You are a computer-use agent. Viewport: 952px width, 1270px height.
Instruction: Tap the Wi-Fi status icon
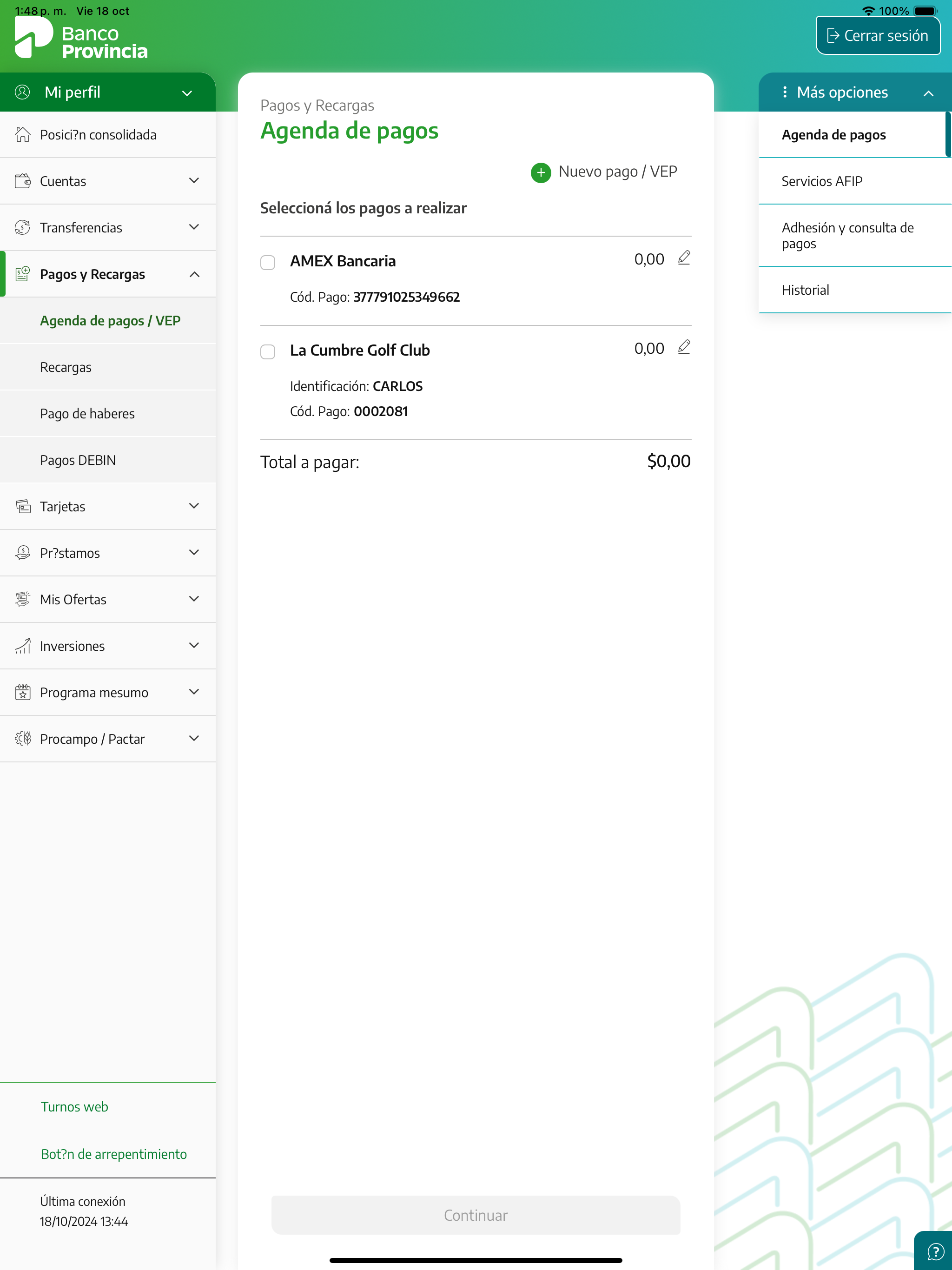pyautogui.click(x=869, y=11)
